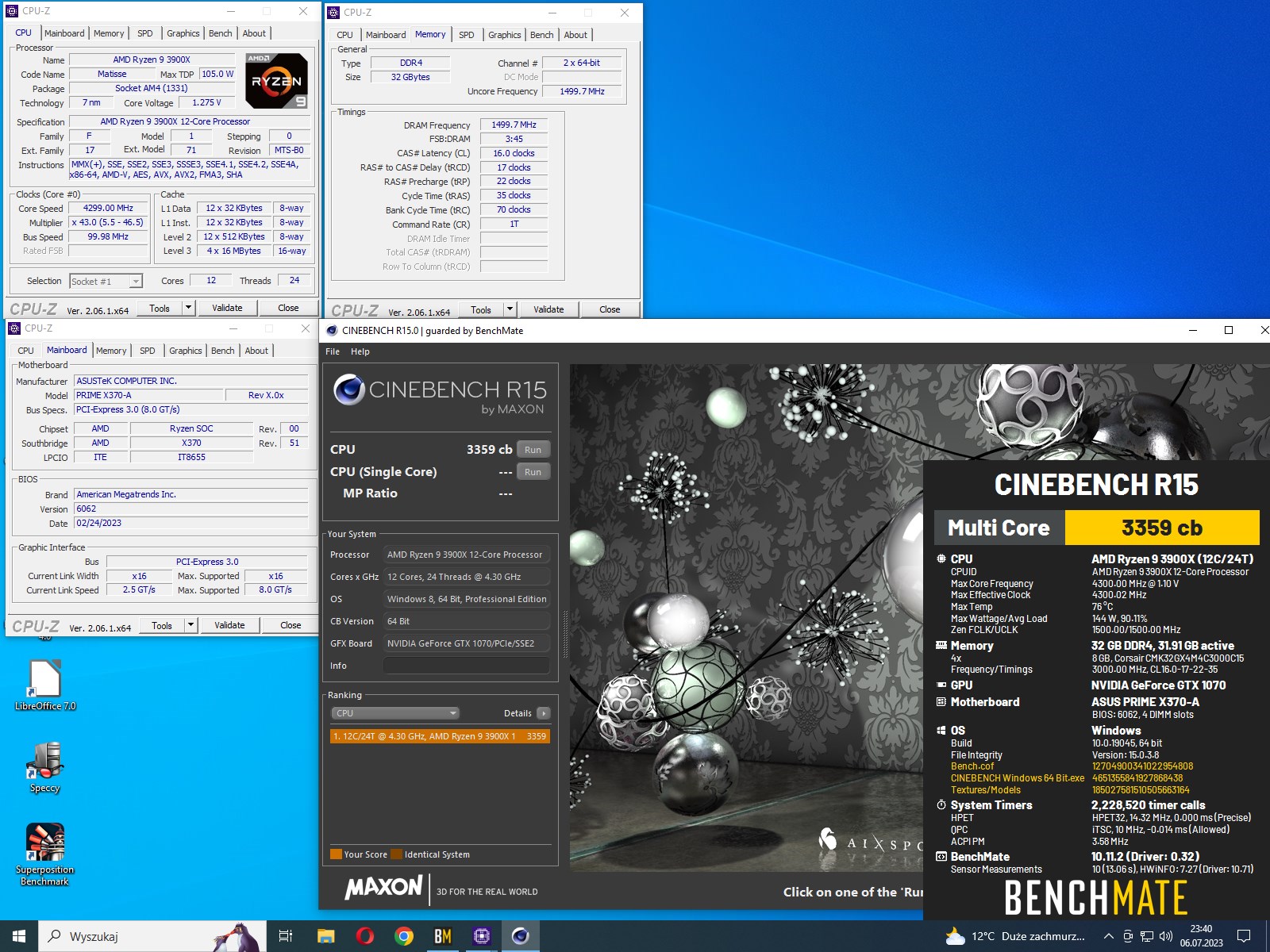The image size is (1270, 952).
Task: Click the Windows search box Wyszukaj
Action: point(151,936)
